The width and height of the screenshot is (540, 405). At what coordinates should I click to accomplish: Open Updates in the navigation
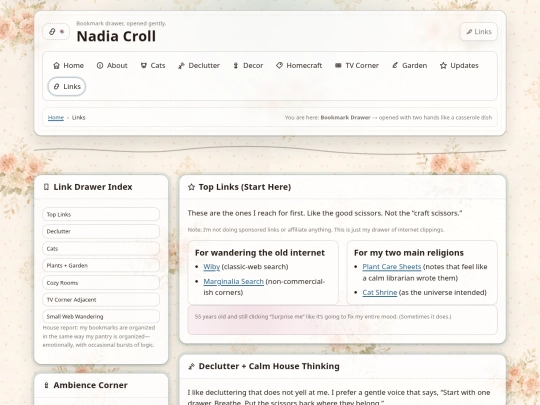pyautogui.click(x=459, y=65)
